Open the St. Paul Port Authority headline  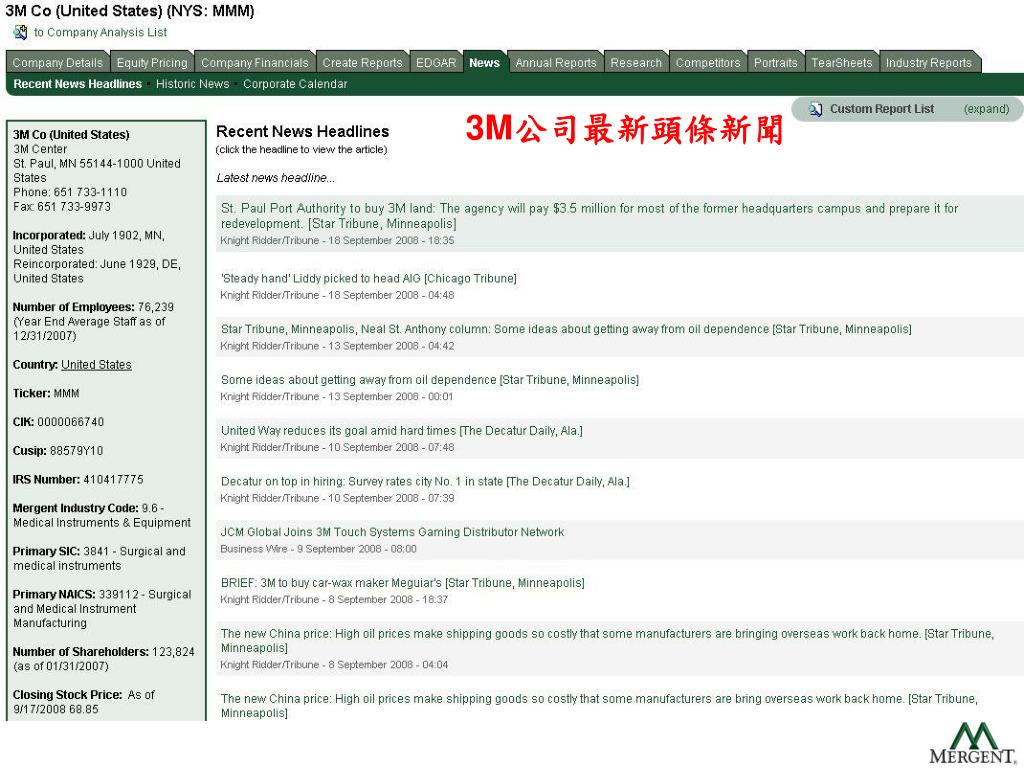(589, 216)
